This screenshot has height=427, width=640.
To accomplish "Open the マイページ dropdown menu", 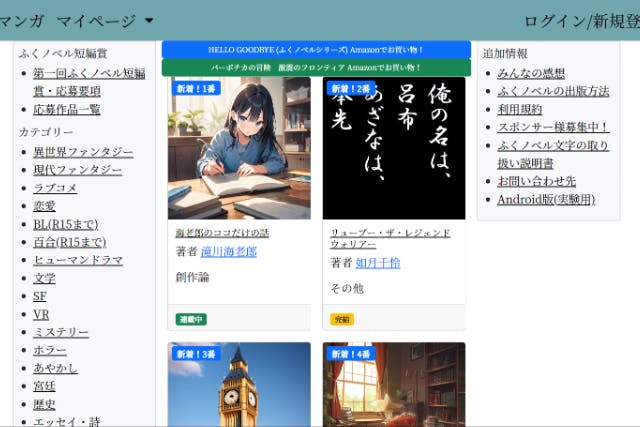I will (x=105, y=21).
